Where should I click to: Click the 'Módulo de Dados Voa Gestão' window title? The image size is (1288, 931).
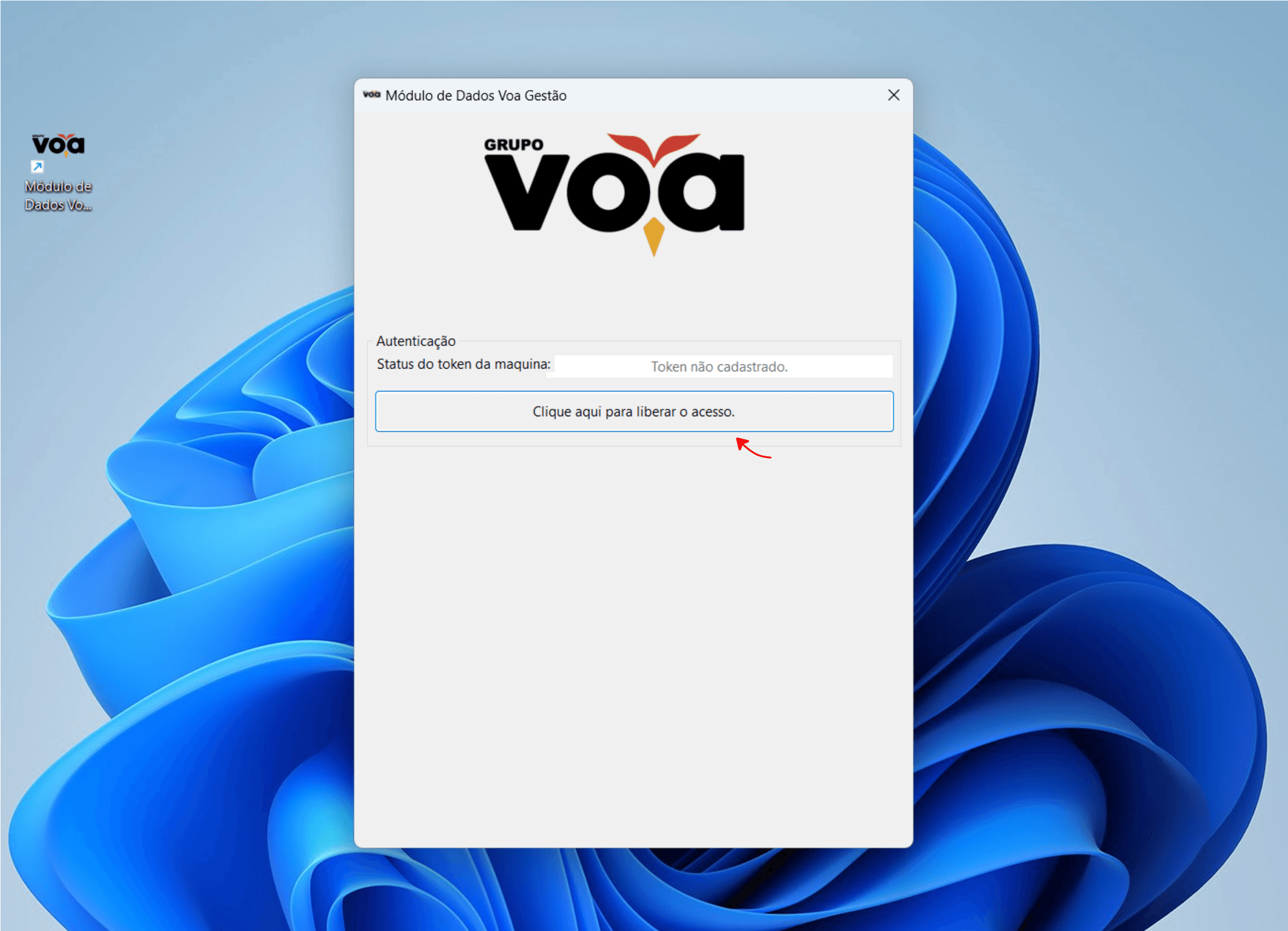coord(476,95)
